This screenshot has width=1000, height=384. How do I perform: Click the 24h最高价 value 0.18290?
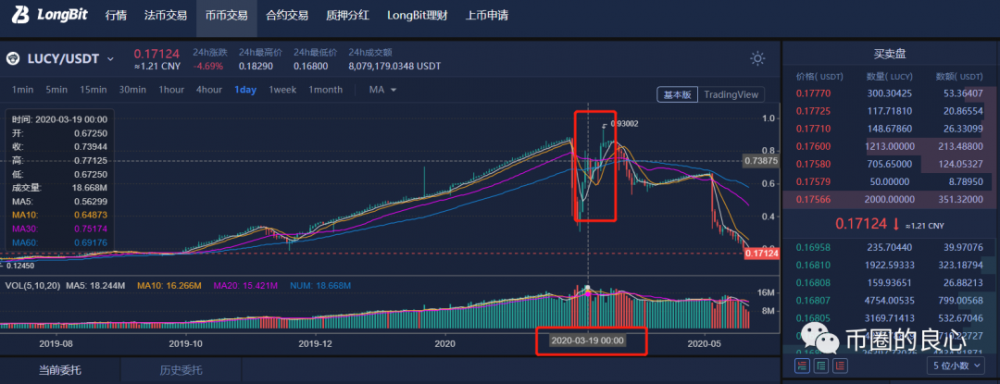tap(256, 66)
